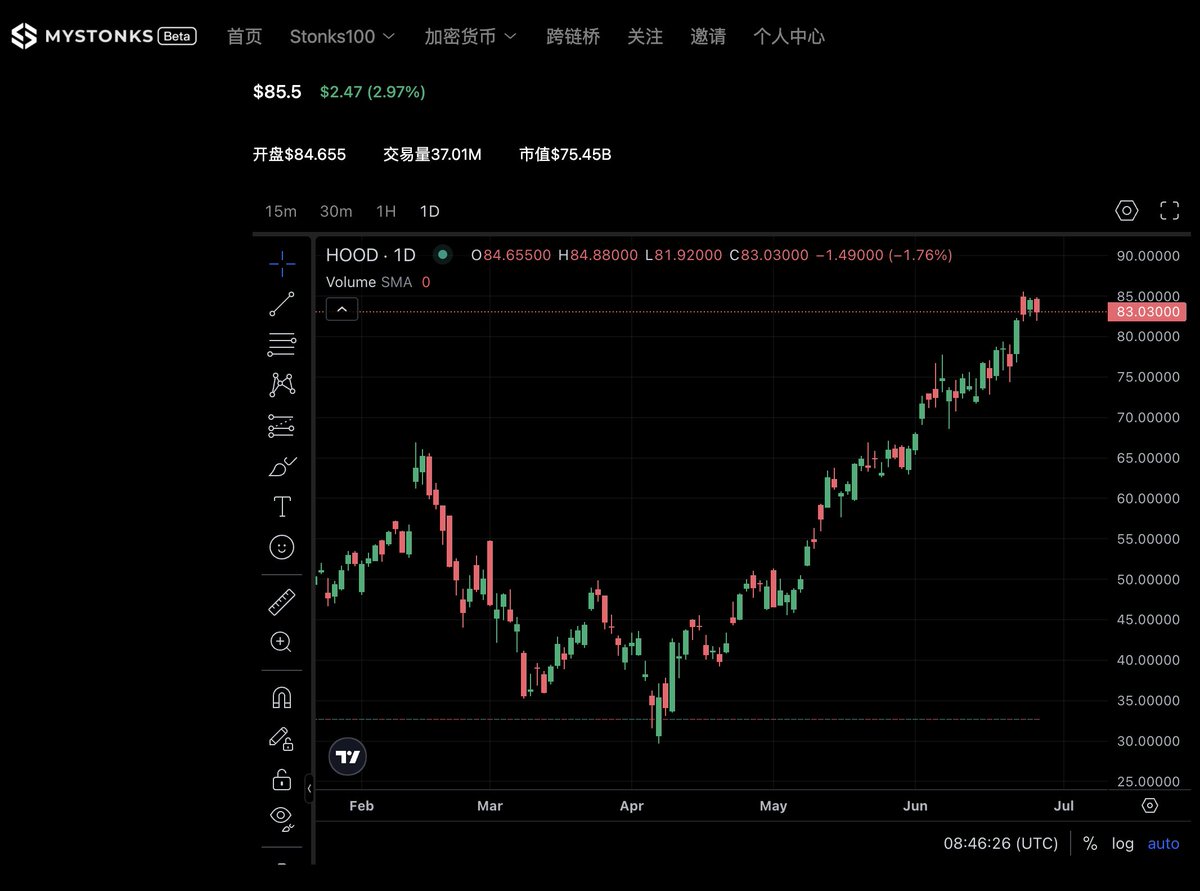Click the H84.88000 high value in legend
Viewport: 1200px width, 891px height.
597,255
